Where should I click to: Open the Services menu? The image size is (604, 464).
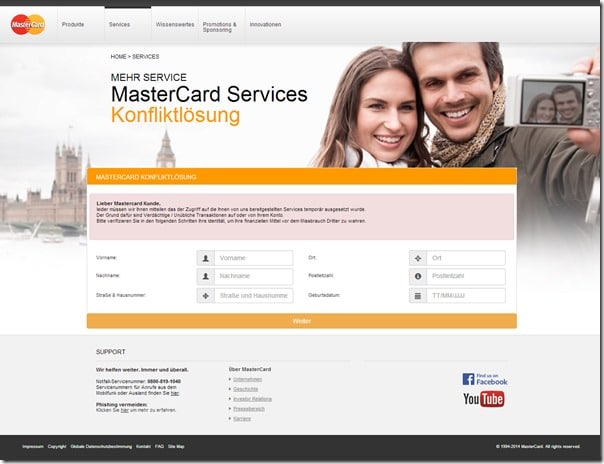tap(119, 24)
